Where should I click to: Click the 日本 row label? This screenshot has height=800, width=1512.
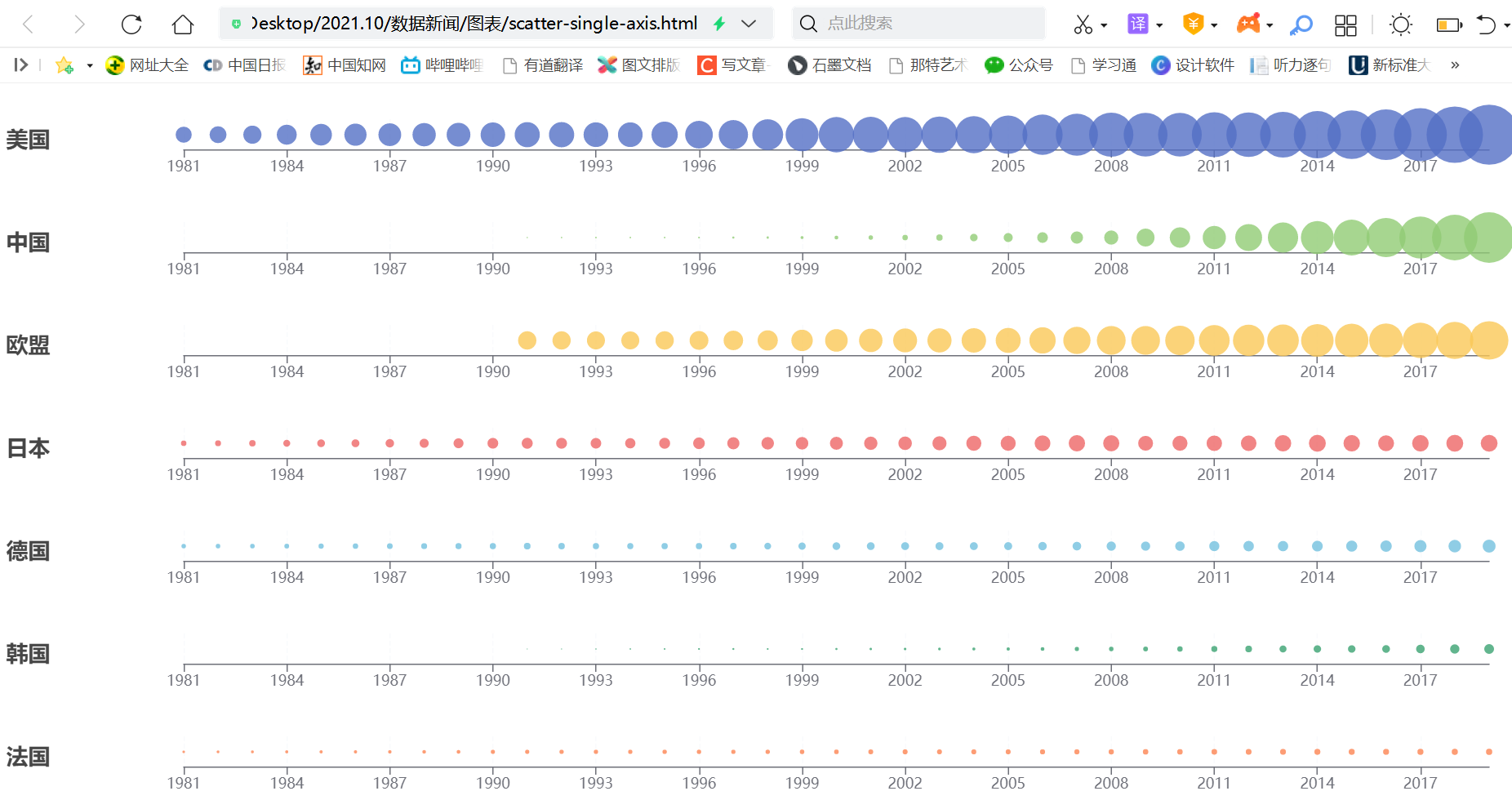click(28, 448)
